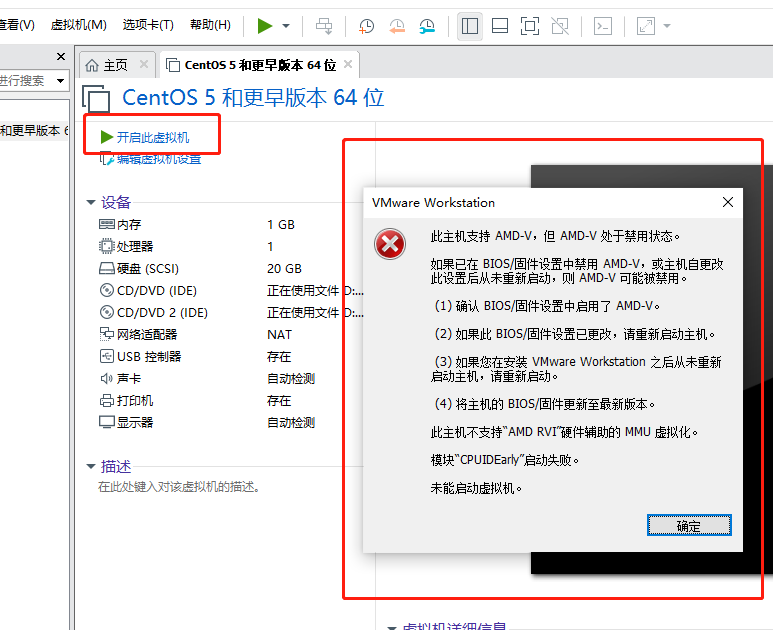
Task: Click the Unity mode toolbar icon
Action: (560, 26)
